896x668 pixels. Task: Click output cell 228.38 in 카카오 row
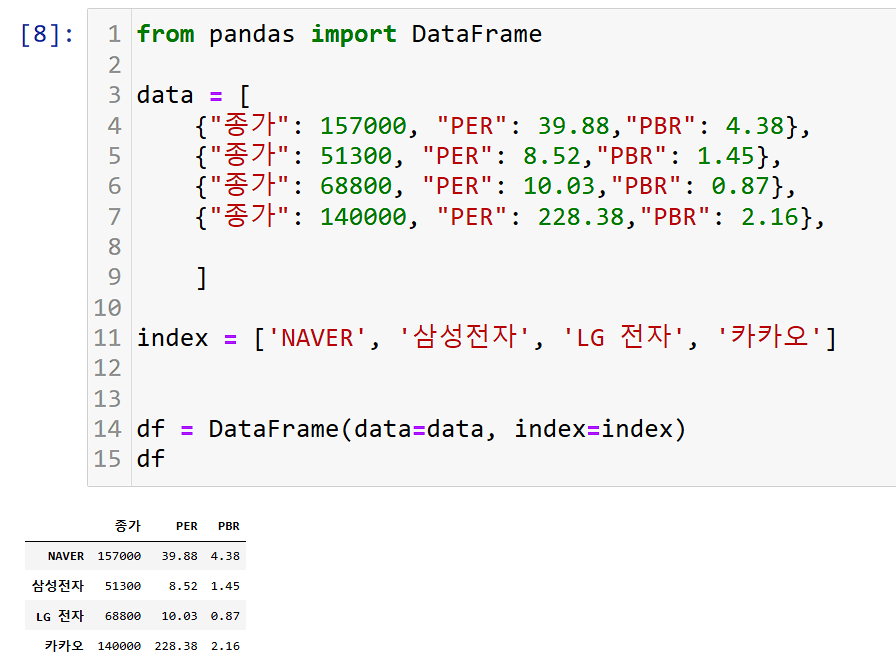[176, 646]
